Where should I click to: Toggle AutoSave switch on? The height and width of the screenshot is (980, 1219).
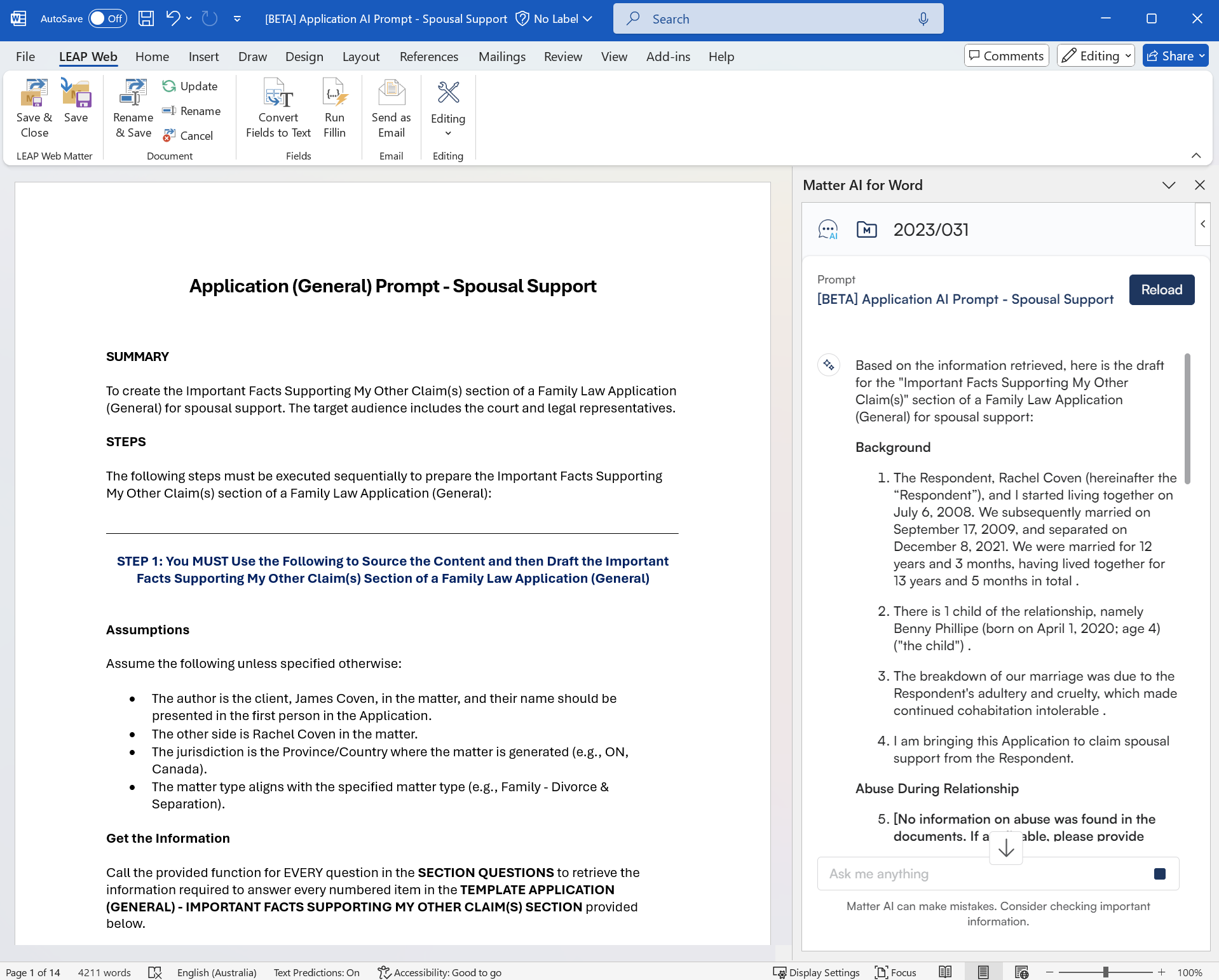coord(107,18)
